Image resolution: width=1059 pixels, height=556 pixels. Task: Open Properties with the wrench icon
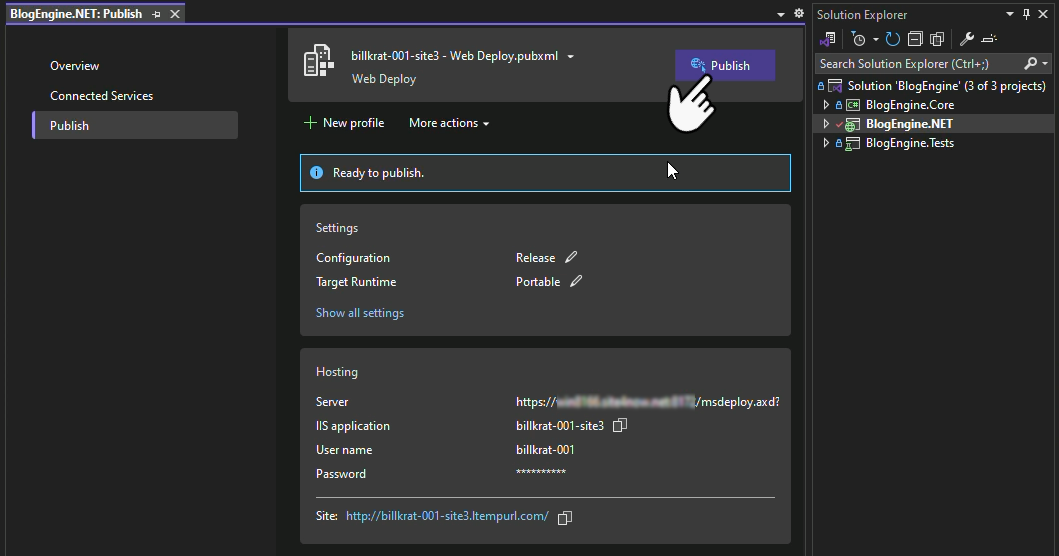pyautogui.click(x=967, y=39)
